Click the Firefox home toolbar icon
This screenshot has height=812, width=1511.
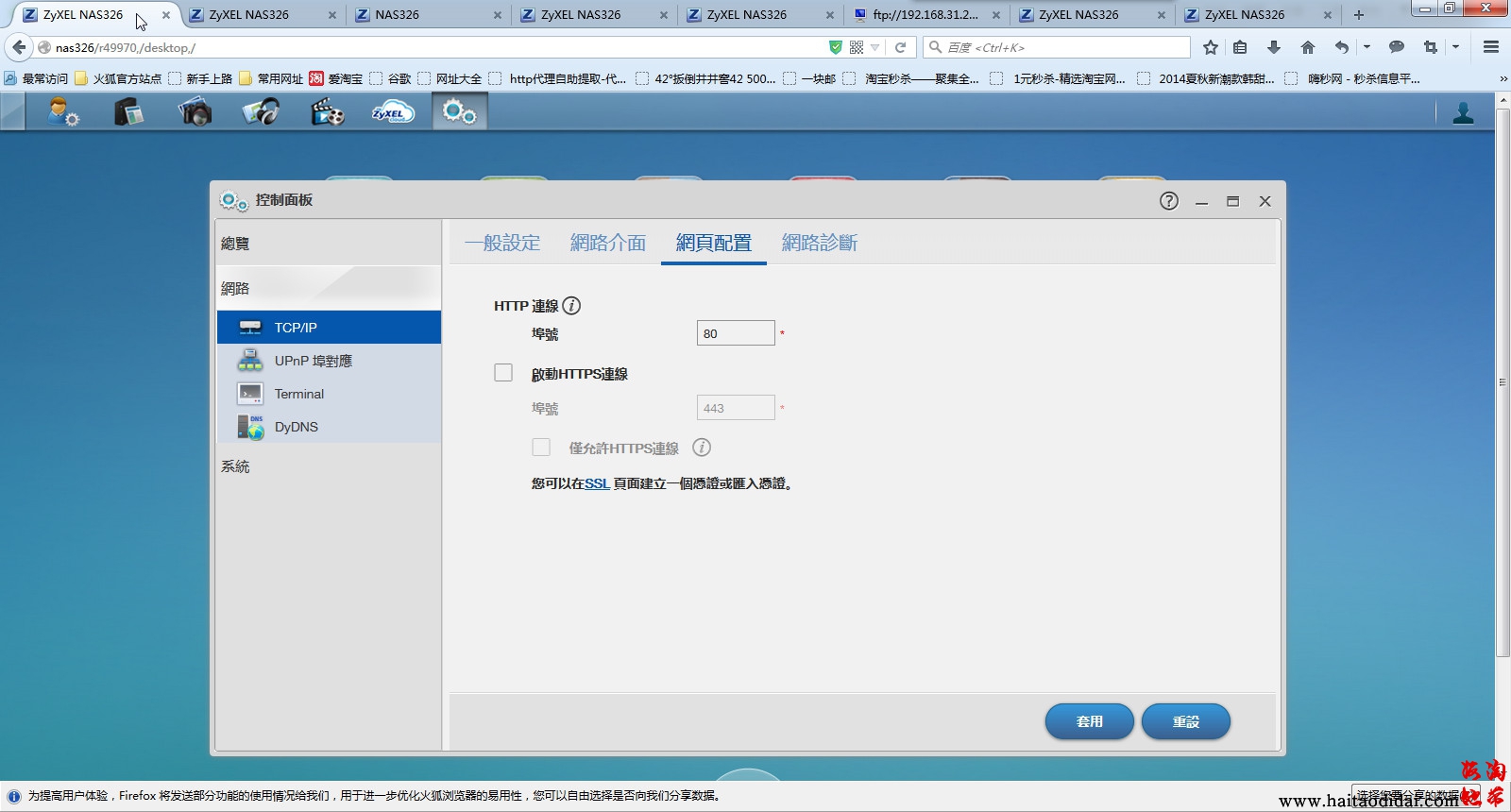point(1307,47)
